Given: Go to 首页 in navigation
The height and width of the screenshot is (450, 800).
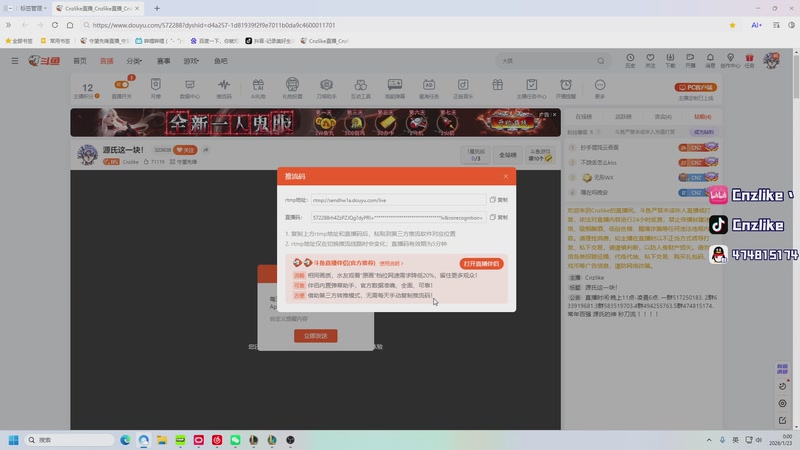Looking at the screenshot, I should tap(80, 61).
